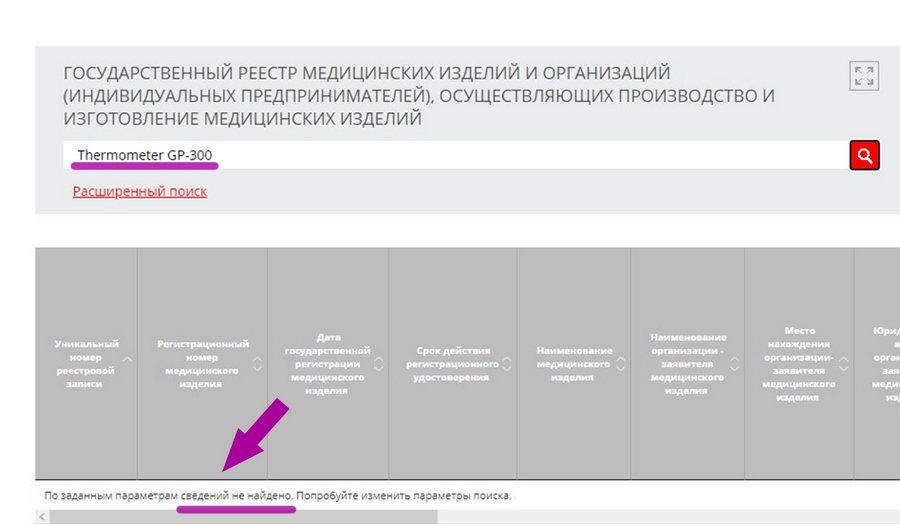Focus the search field containing Thermometer GP-300
This screenshot has width=900, height=524.
coord(456,155)
